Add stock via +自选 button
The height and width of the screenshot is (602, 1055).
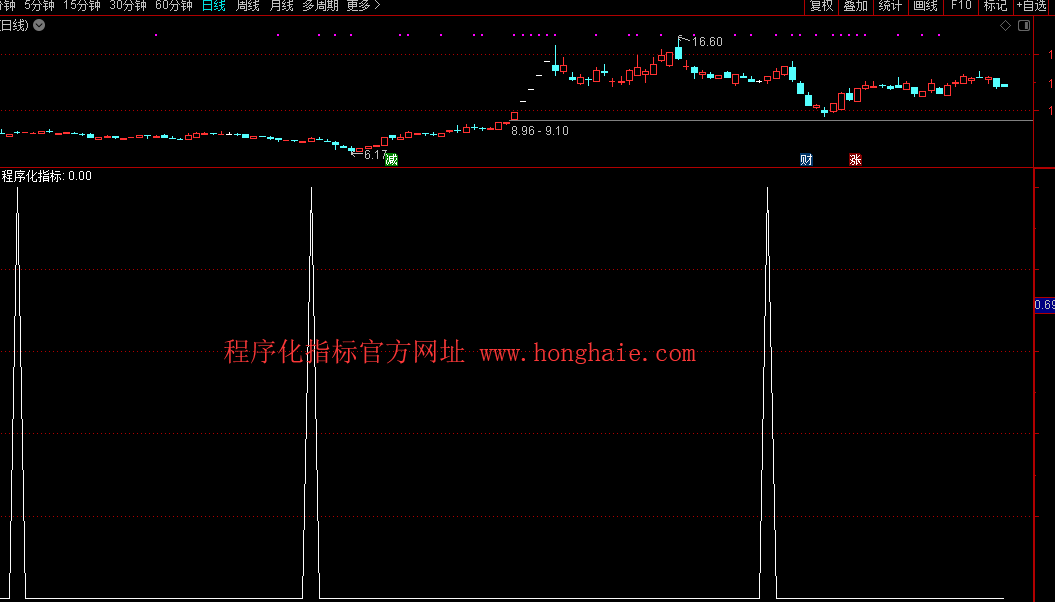pyautogui.click(x=1031, y=6)
